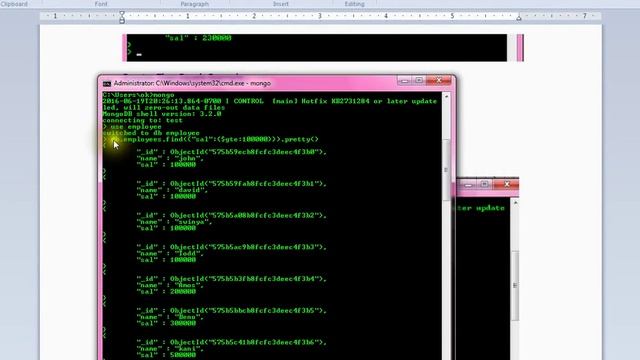Viewport: 640px width, 360px height.
Task: Click the "sal" : 500000 line
Action: [166, 355]
